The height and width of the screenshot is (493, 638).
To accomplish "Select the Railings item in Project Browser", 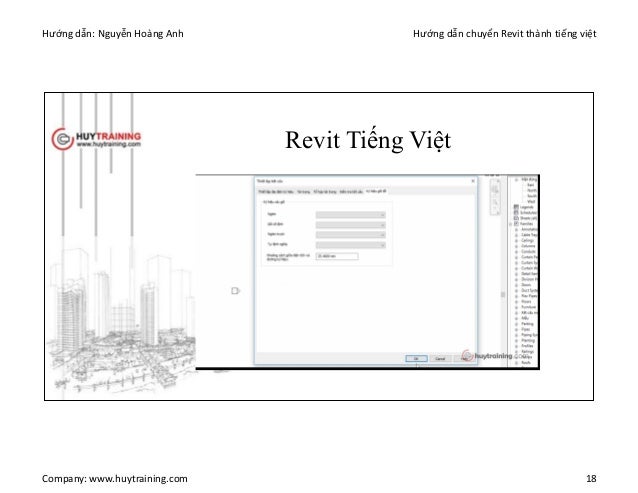I will [x=528, y=351].
